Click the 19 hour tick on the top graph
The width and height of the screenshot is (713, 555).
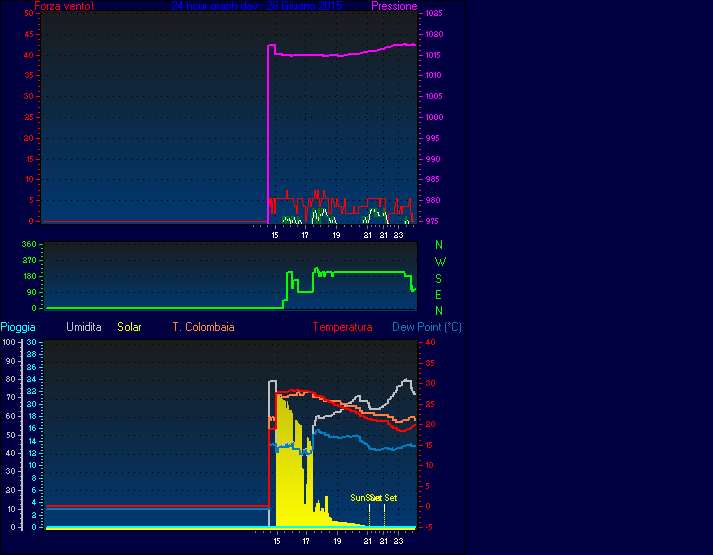[336, 236]
